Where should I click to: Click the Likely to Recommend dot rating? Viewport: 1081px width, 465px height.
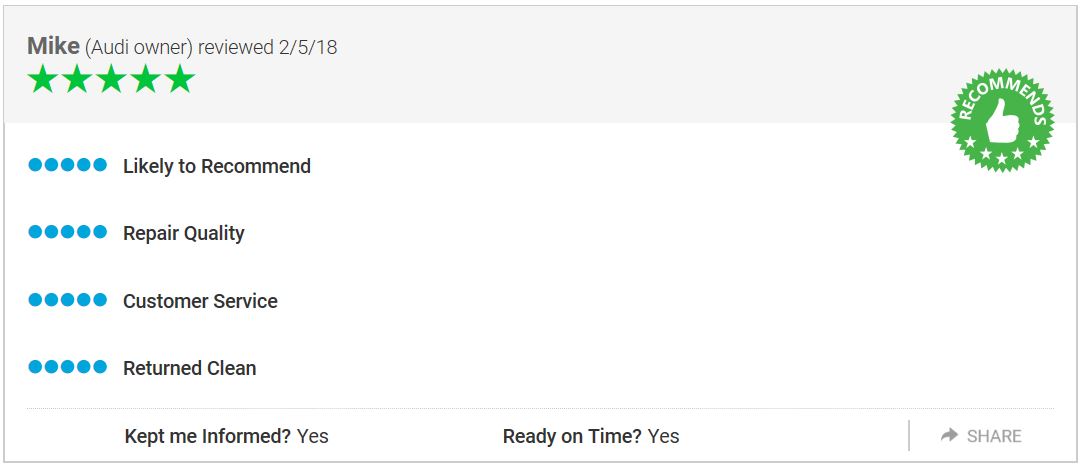pos(67,165)
